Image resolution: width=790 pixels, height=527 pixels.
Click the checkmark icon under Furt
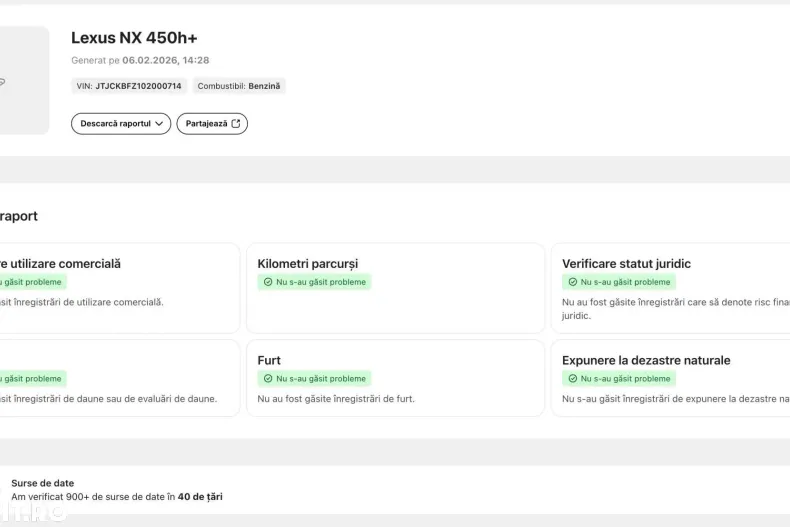(x=268, y=379)
